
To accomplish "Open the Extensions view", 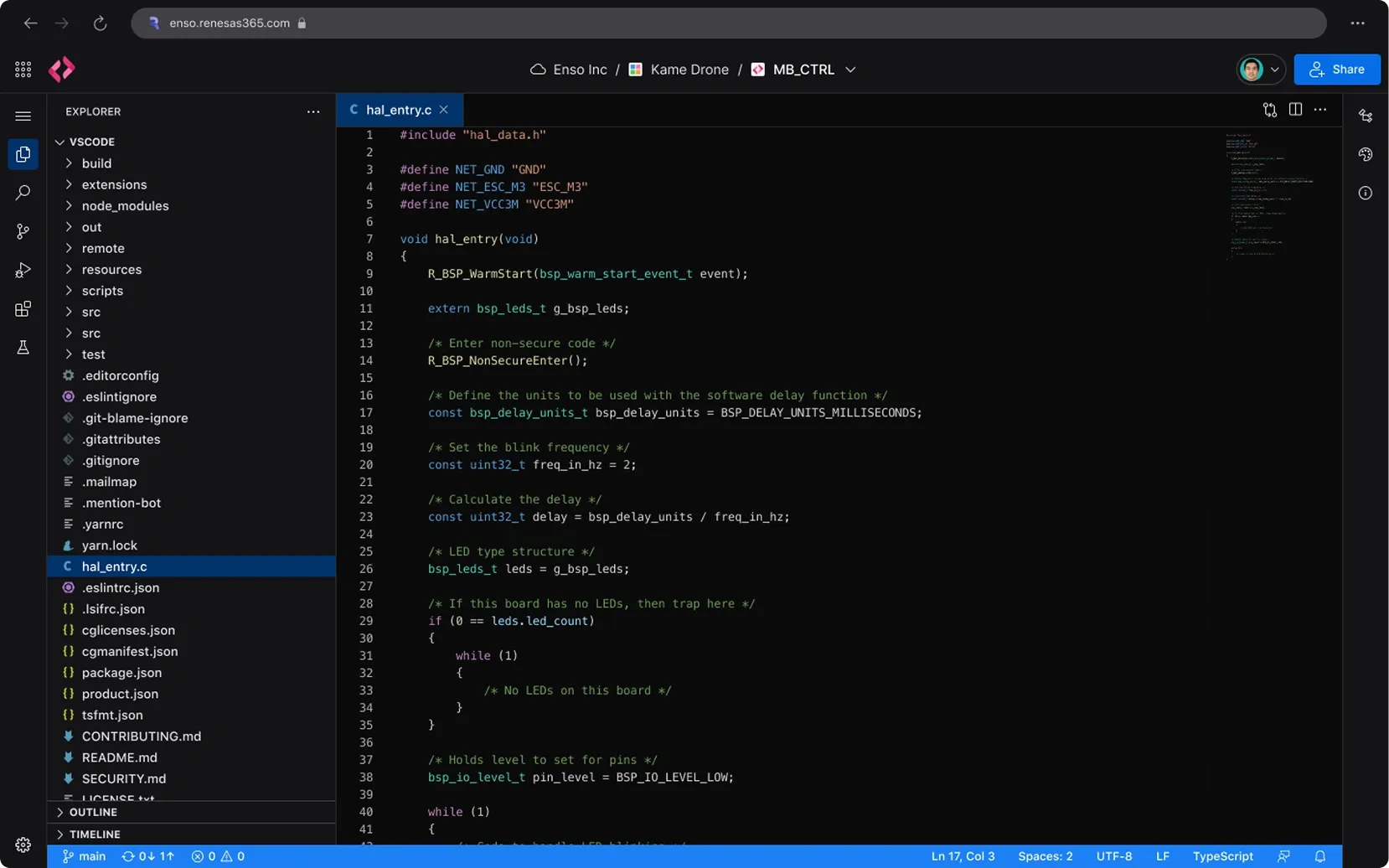I will 23,309.
